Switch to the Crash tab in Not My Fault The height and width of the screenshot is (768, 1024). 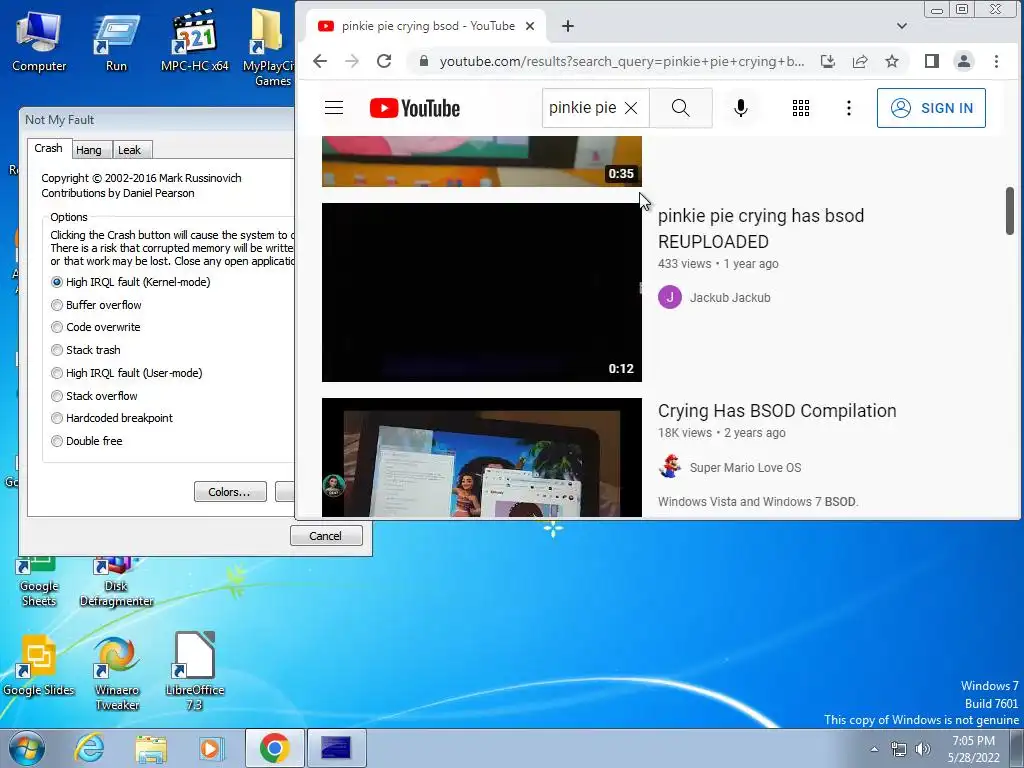[x=48, y=148]
